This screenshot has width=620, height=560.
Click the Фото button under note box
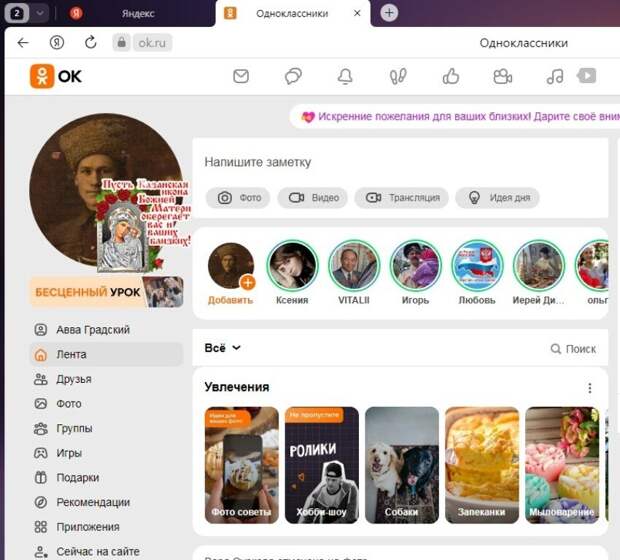click(238, 198)
